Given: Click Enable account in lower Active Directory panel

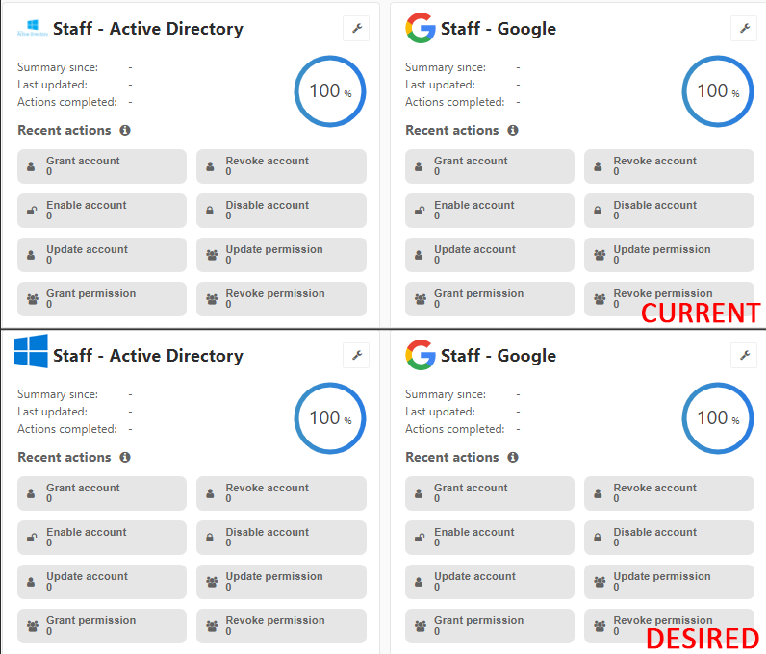Looking at the screenshot, I should tap(102, 537).
